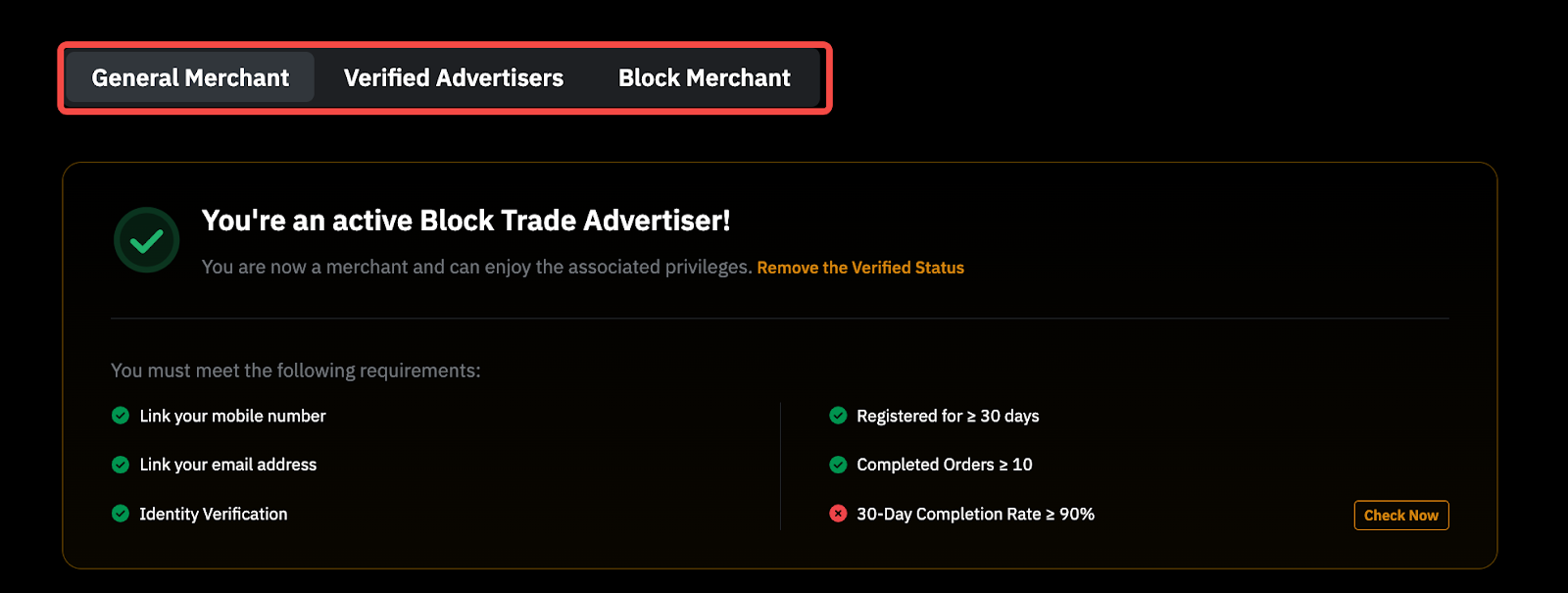Click the red X beside 30-Day Completion Rate
This screenshot has width=1568, height=593.
pos(838,514)
